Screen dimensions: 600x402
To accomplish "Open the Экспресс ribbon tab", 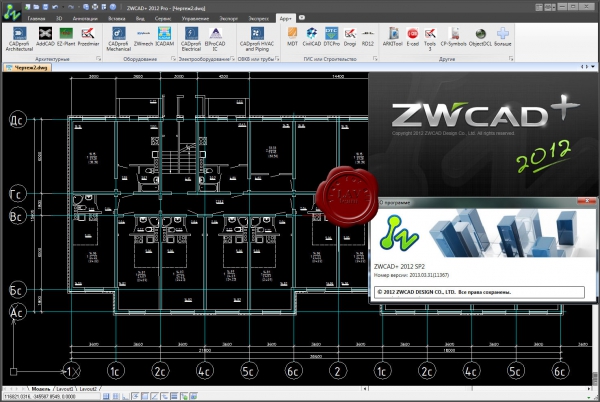I will coord(259,18).
